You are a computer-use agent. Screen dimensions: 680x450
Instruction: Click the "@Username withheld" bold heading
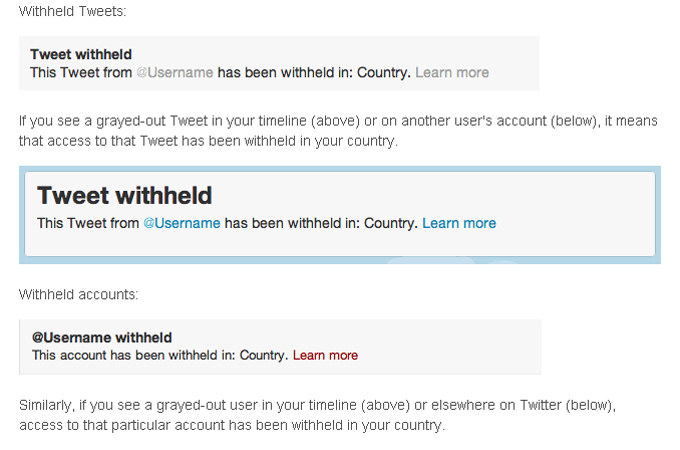coord(102,338)
